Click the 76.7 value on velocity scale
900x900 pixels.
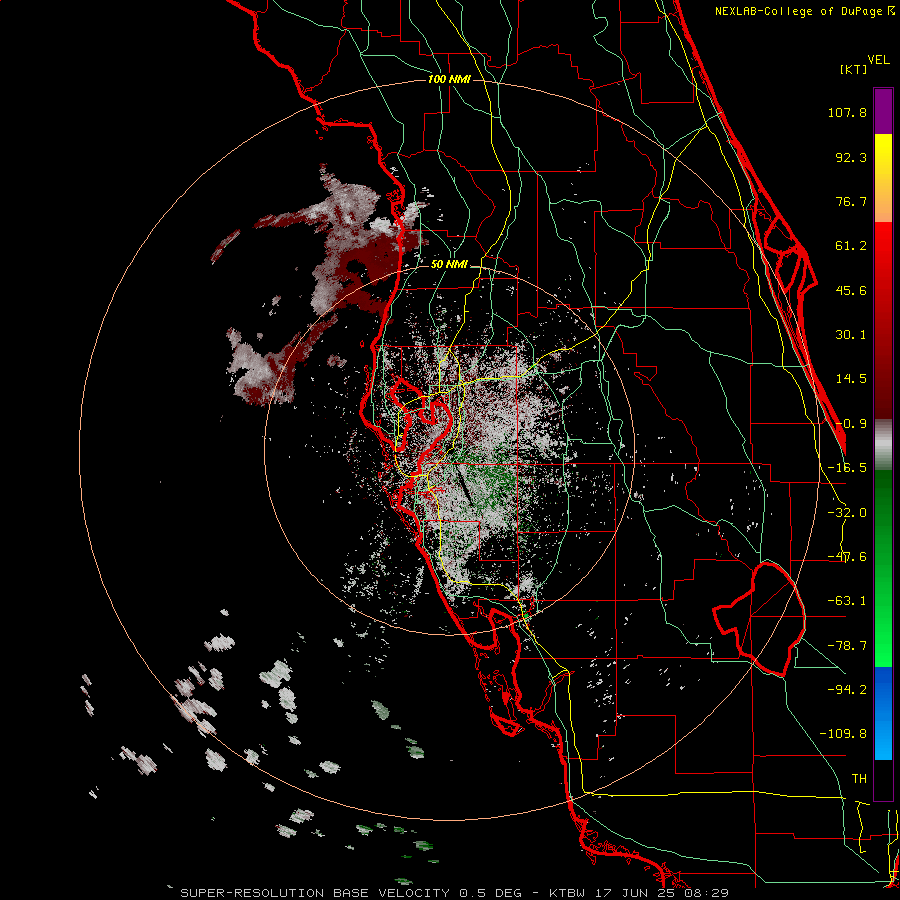(x=851, y=201)
